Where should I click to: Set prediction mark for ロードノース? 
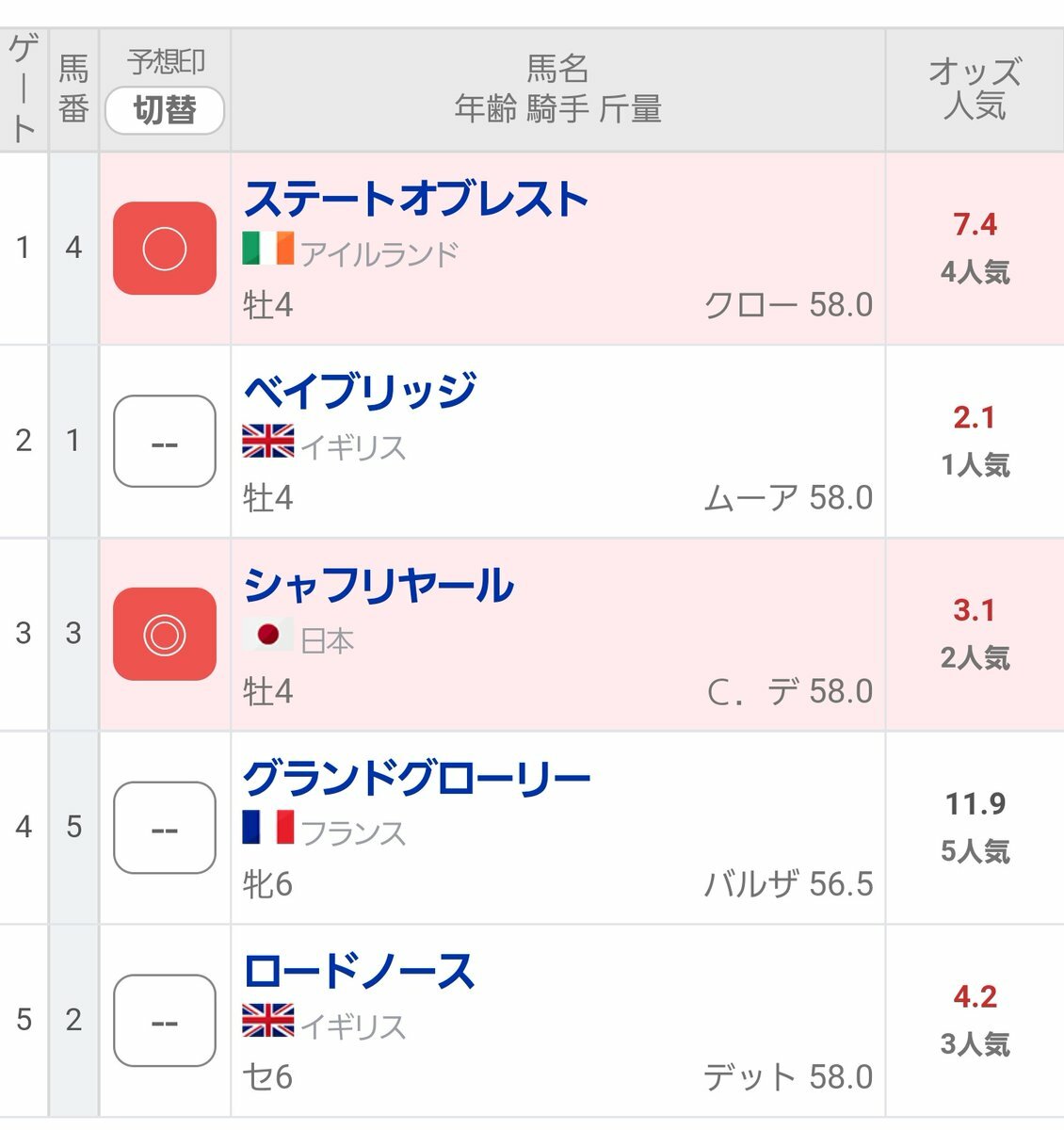click(165, 1021)
